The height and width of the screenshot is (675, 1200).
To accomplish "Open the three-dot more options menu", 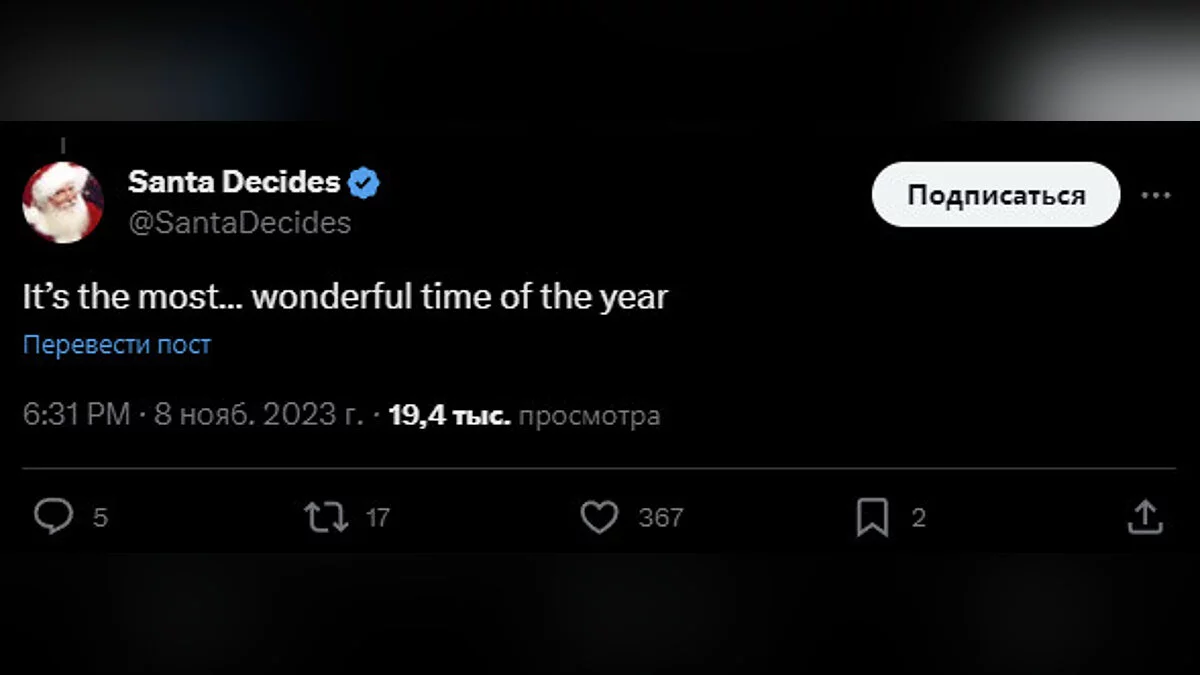I will click(x=1155, y=196).
